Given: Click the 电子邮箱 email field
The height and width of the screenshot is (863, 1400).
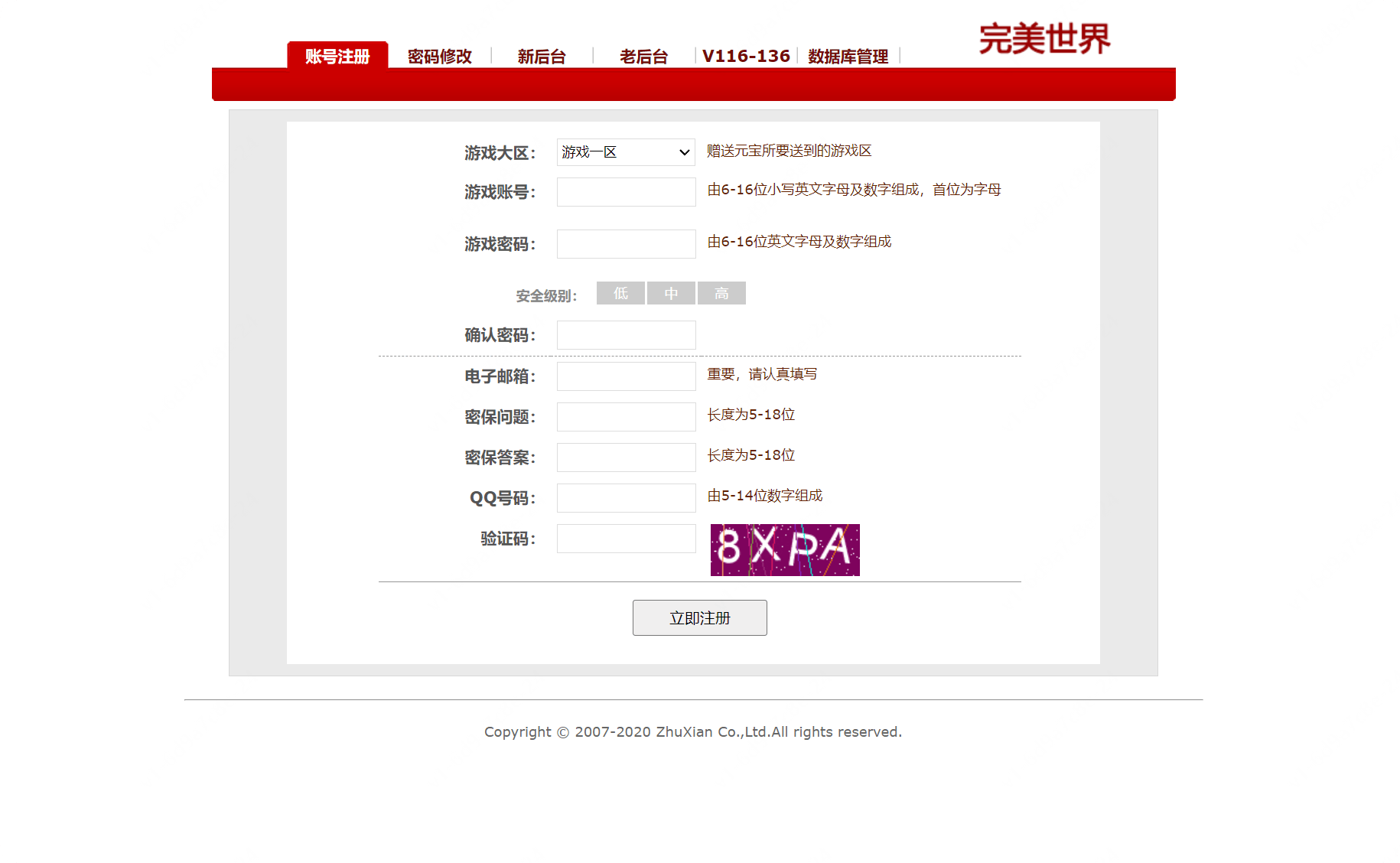Looking at the screenshot, I should pyautogui.click(x=626, y=376).
